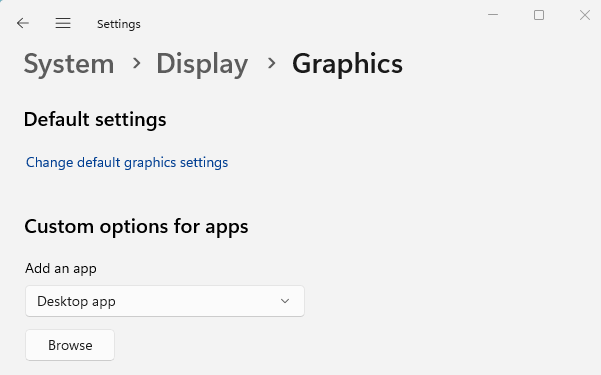The width and height of the screenshot is (601, 375).
Task: Click the Add an app label
Action: coord(61,268)
